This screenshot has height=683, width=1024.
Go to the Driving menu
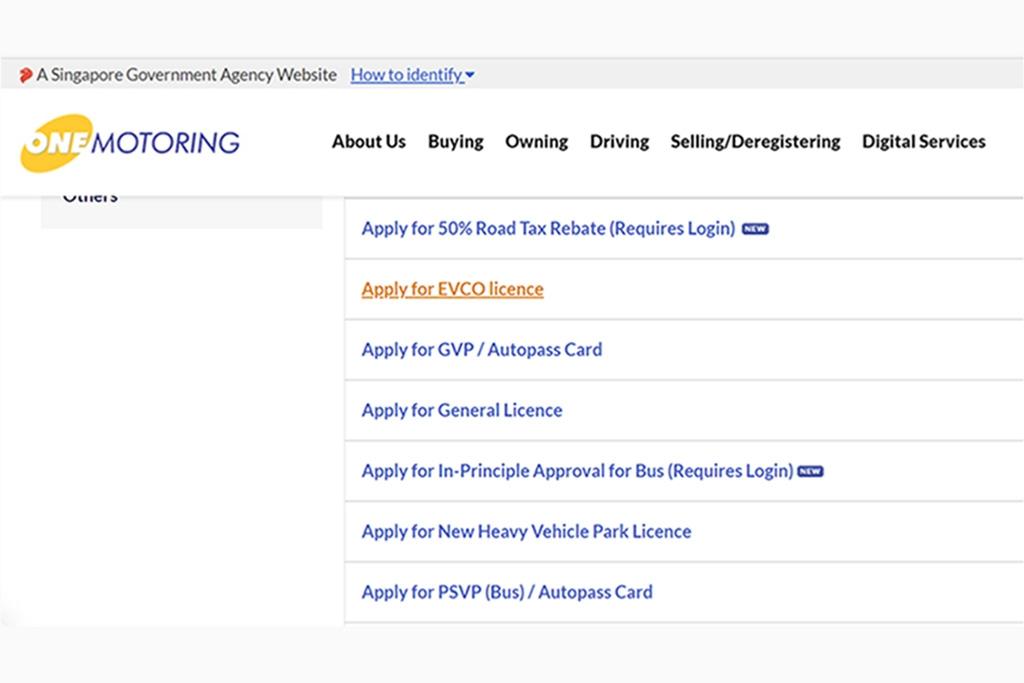pos(619,142)
